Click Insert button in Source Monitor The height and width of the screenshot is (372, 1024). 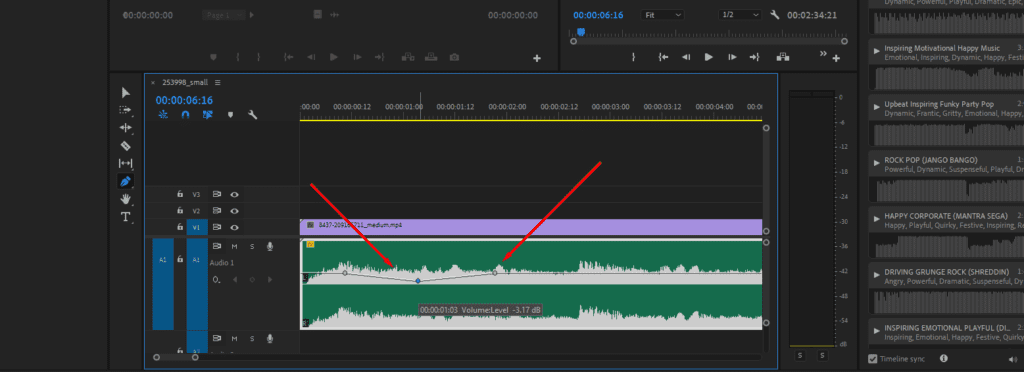(x=408, y=57)
